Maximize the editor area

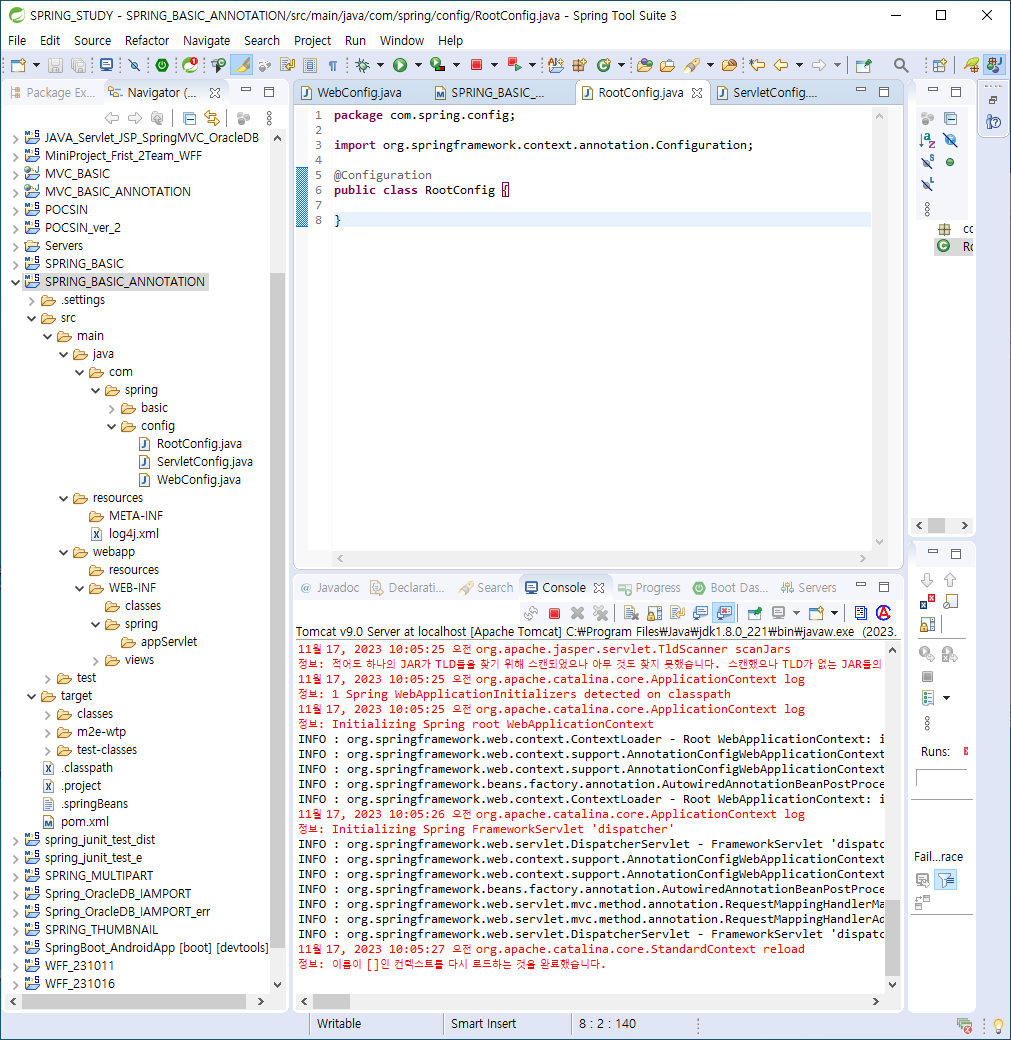[x=884, y=92]
